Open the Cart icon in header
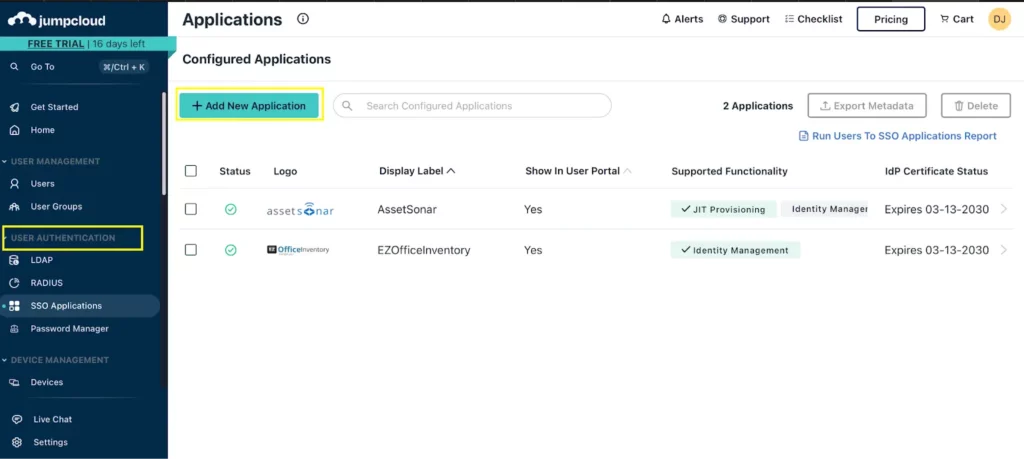 (x=946, y=19)
